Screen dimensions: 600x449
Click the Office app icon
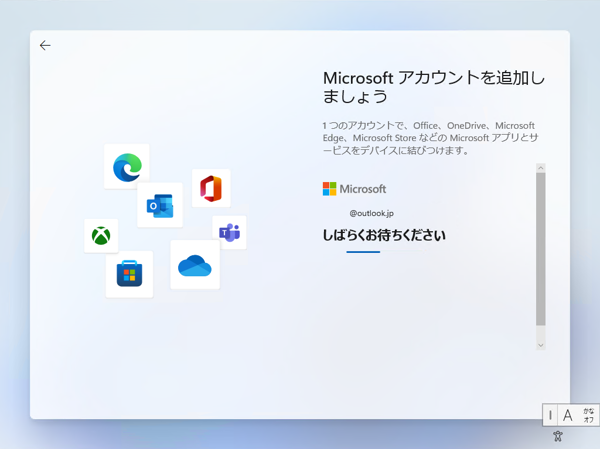(211, 188)
